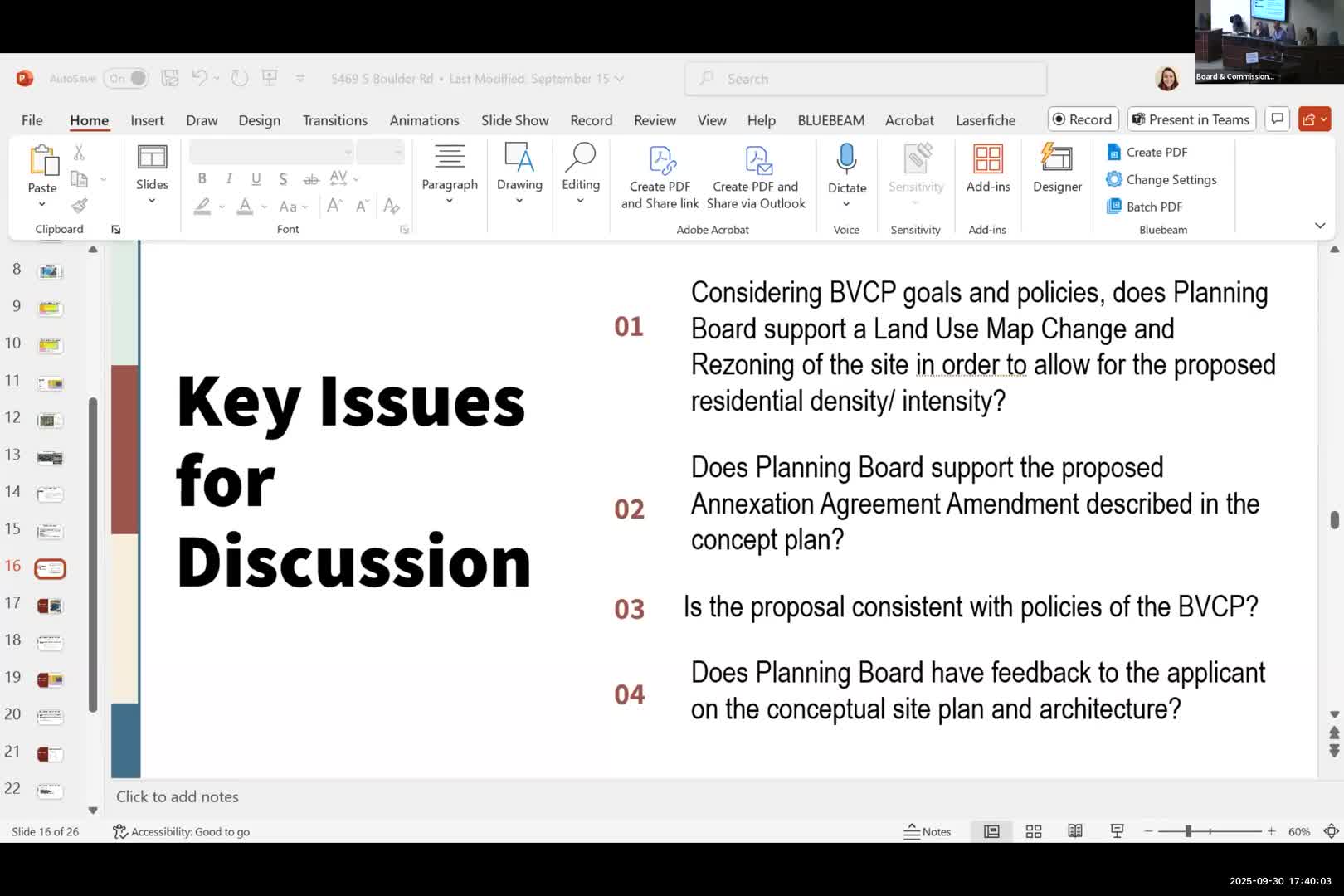Open the Transitions tab
1344x896 pixels.
pos(334,120)
